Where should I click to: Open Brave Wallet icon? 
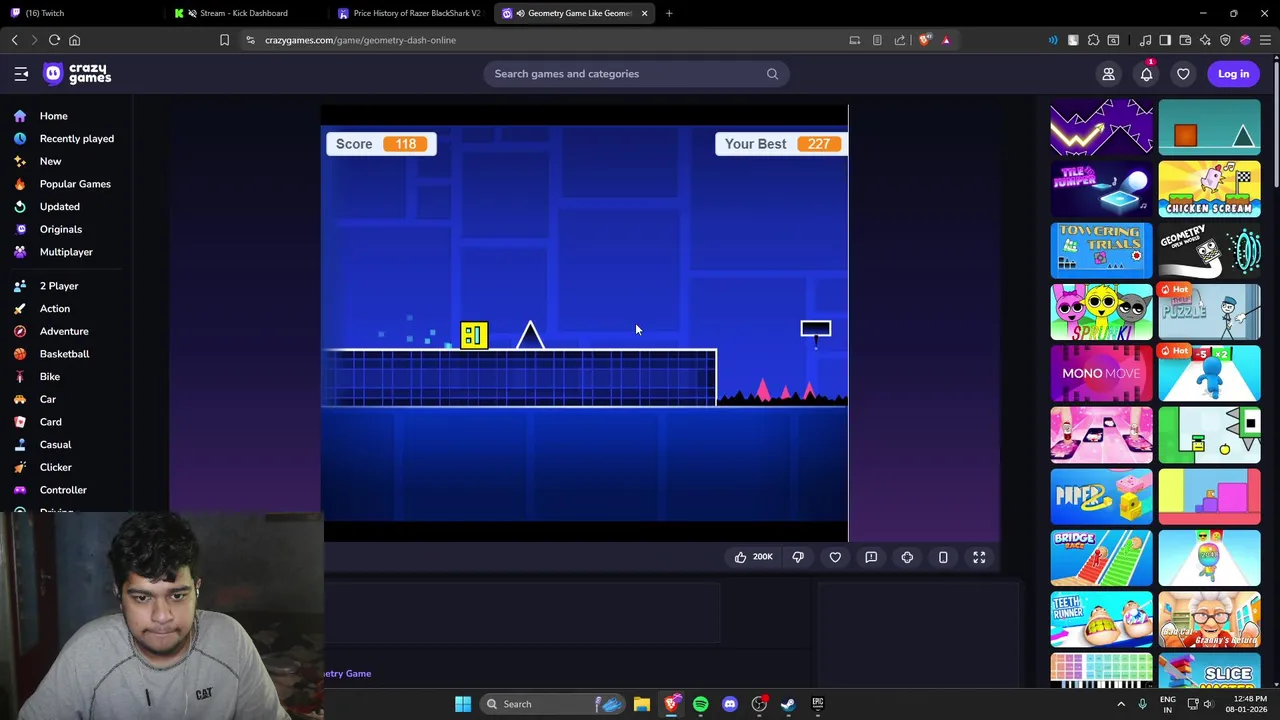point(1185,40)
